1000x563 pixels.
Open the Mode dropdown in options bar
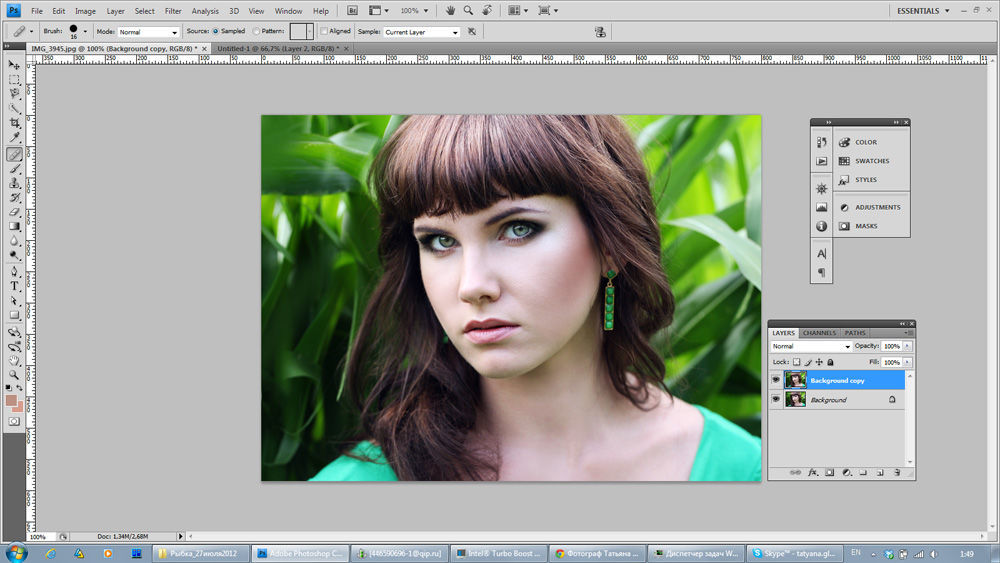click(x=148, y=32)
